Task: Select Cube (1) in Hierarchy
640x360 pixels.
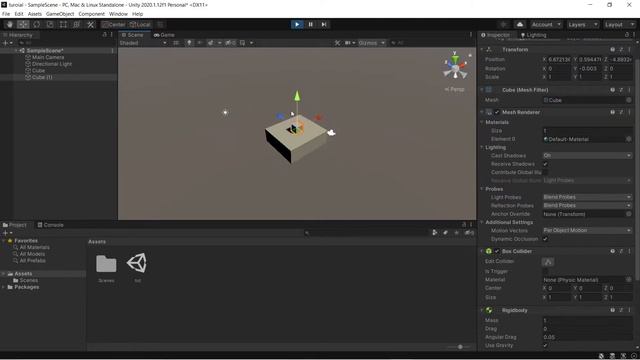Action: tap(42, 77)
